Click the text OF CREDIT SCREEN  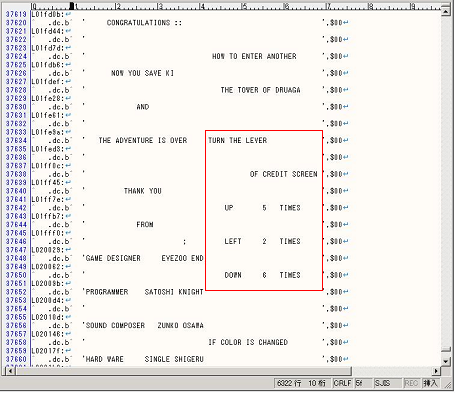click(x=284, y=174)
